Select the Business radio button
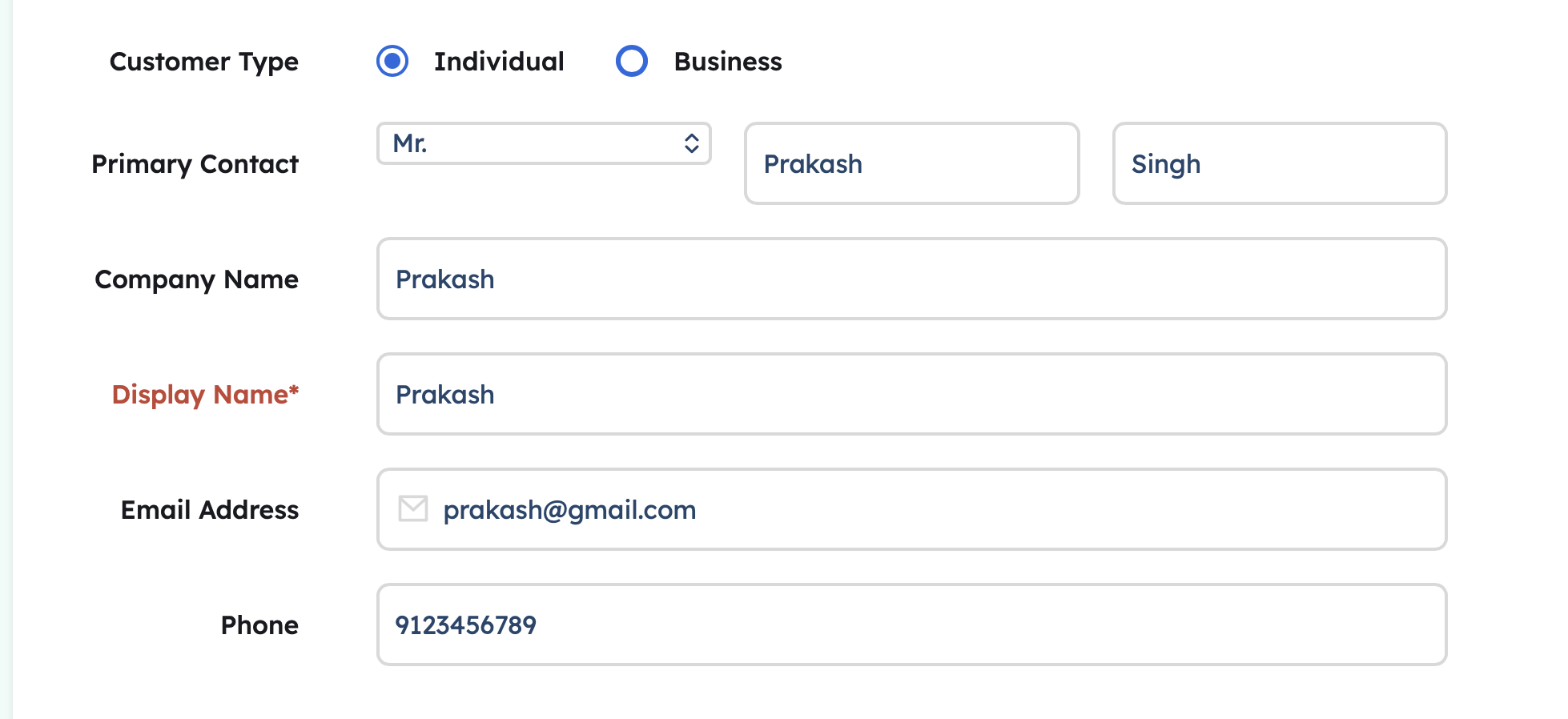Screen dimensions: 1568x719 (x=631, y=61)
